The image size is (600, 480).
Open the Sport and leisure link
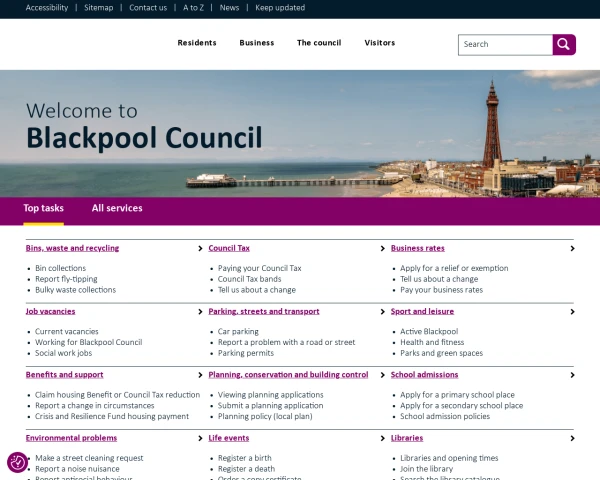tap(422, 311)
